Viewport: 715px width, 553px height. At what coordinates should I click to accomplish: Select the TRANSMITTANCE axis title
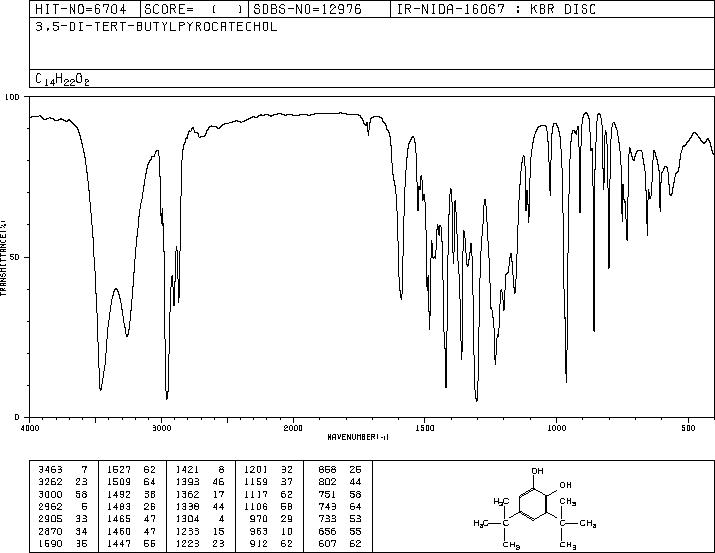[x=3, y=257]
